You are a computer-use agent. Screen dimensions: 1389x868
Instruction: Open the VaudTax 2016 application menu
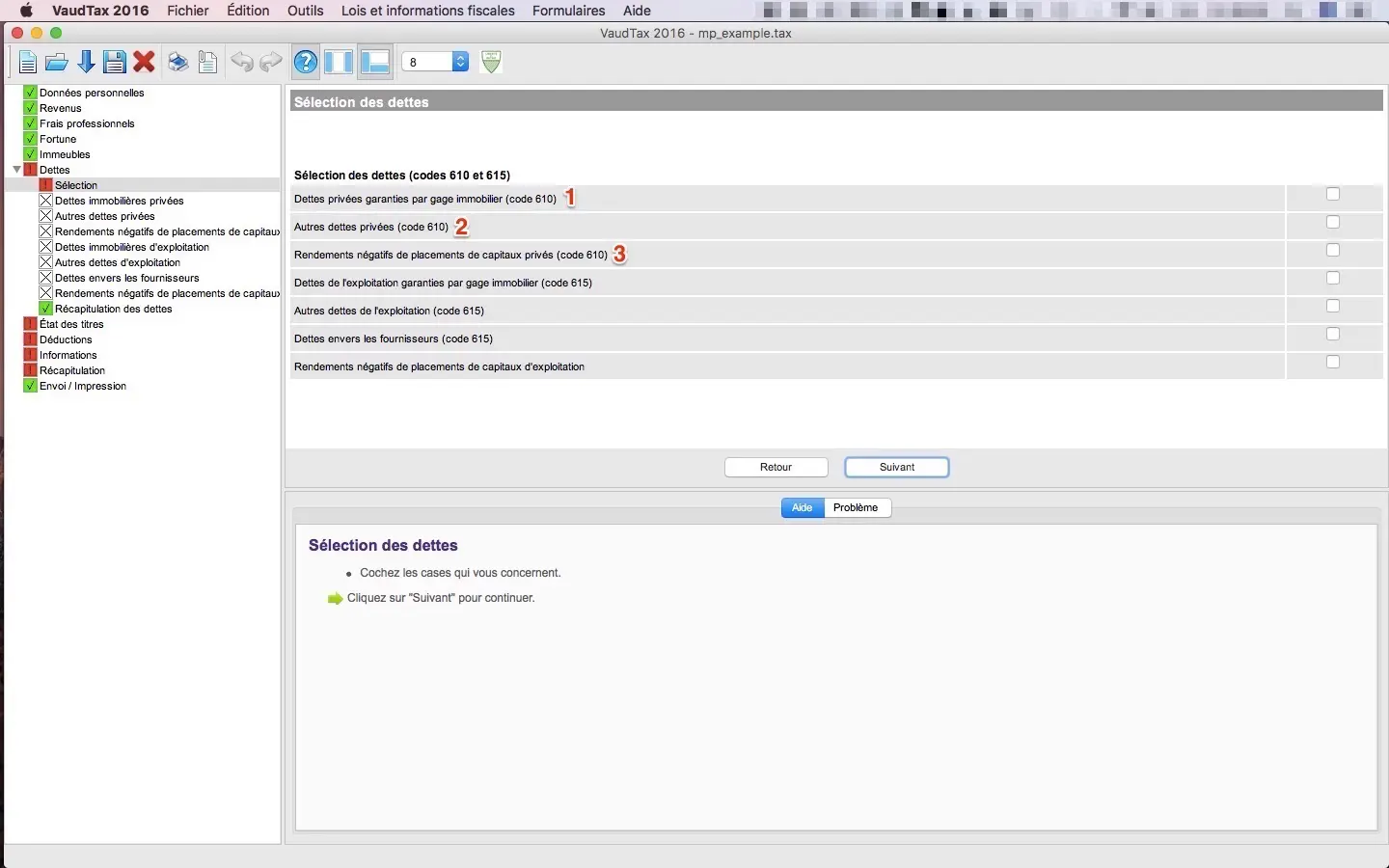[100, 11]
